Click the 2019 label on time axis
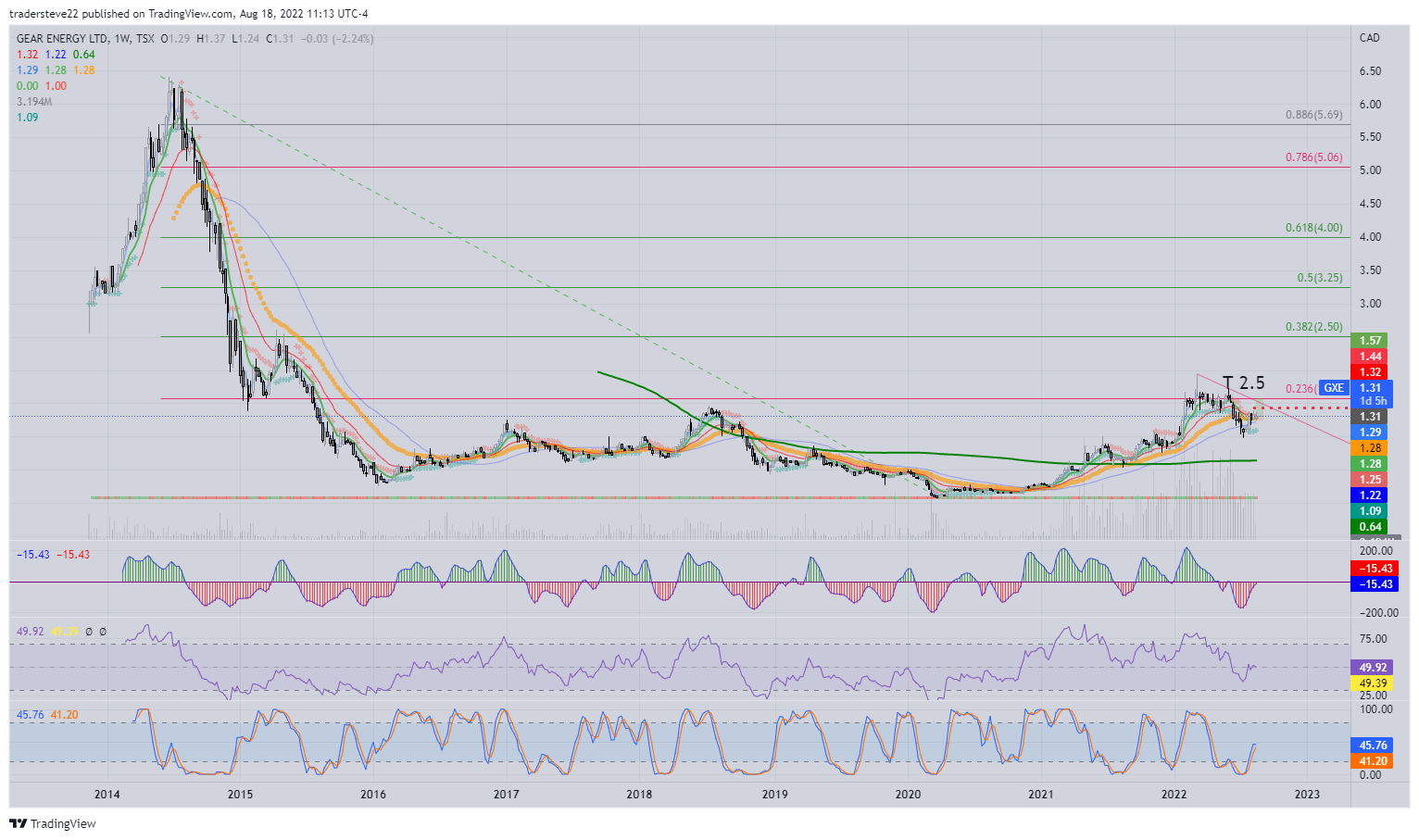1419x840 pixels. pyautogui.click(x=774, y=795)
